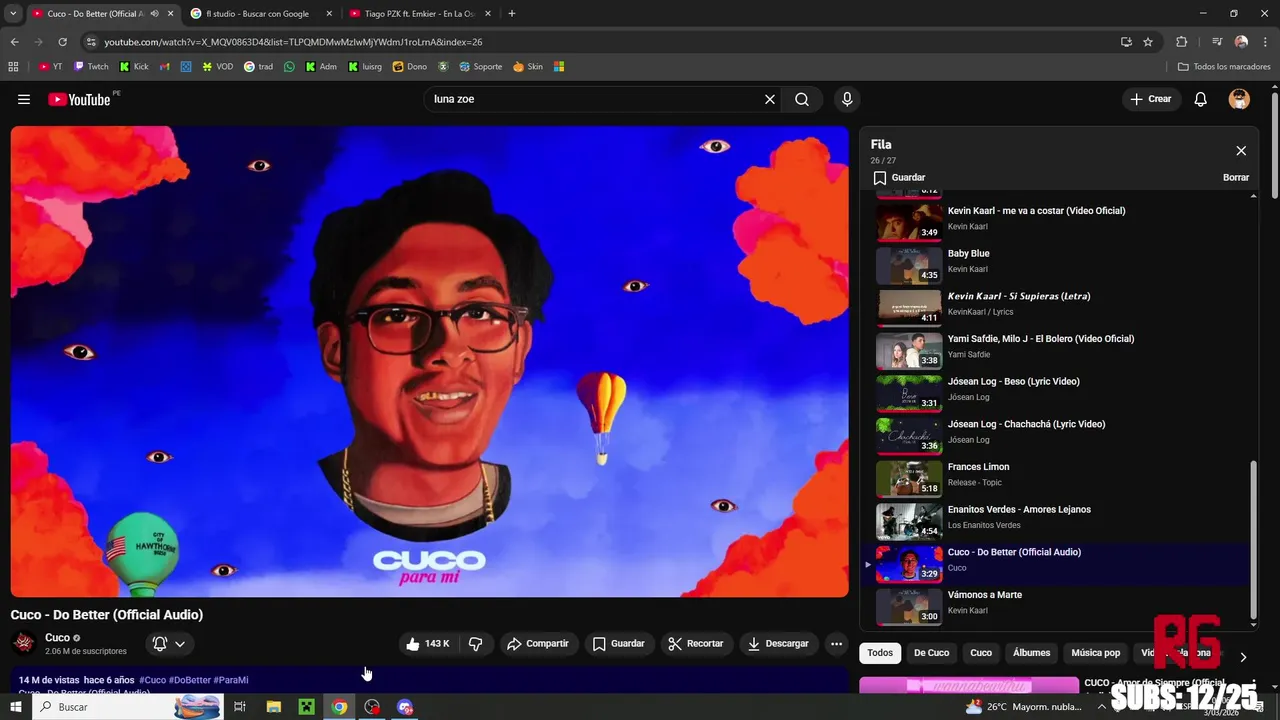Open the Chrome apps grid in bookmarks bar
Screen dimensions: 1280x720
(13, 67)
